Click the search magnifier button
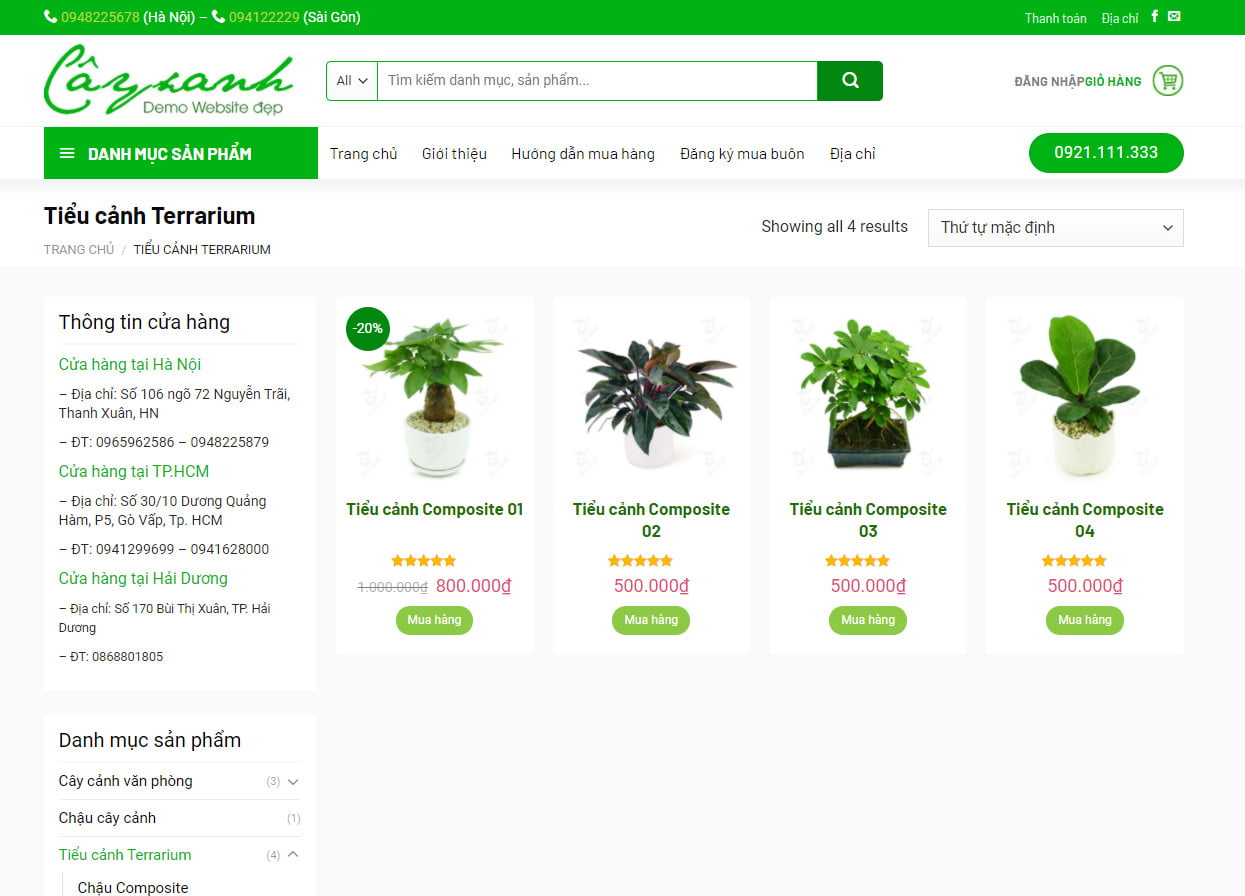 coord(850,81)
